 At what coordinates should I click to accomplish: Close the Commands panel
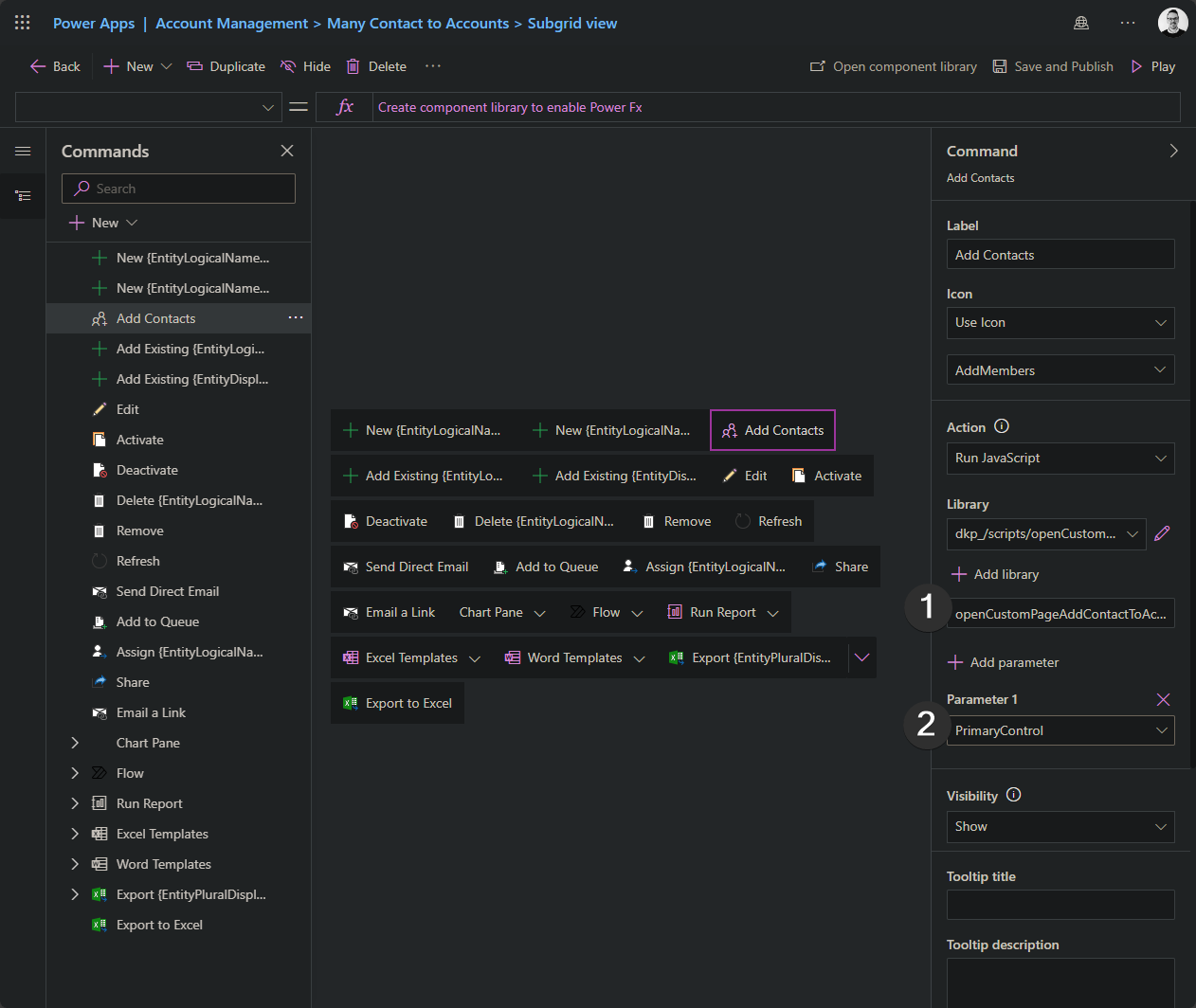click(x=287, y=151)
